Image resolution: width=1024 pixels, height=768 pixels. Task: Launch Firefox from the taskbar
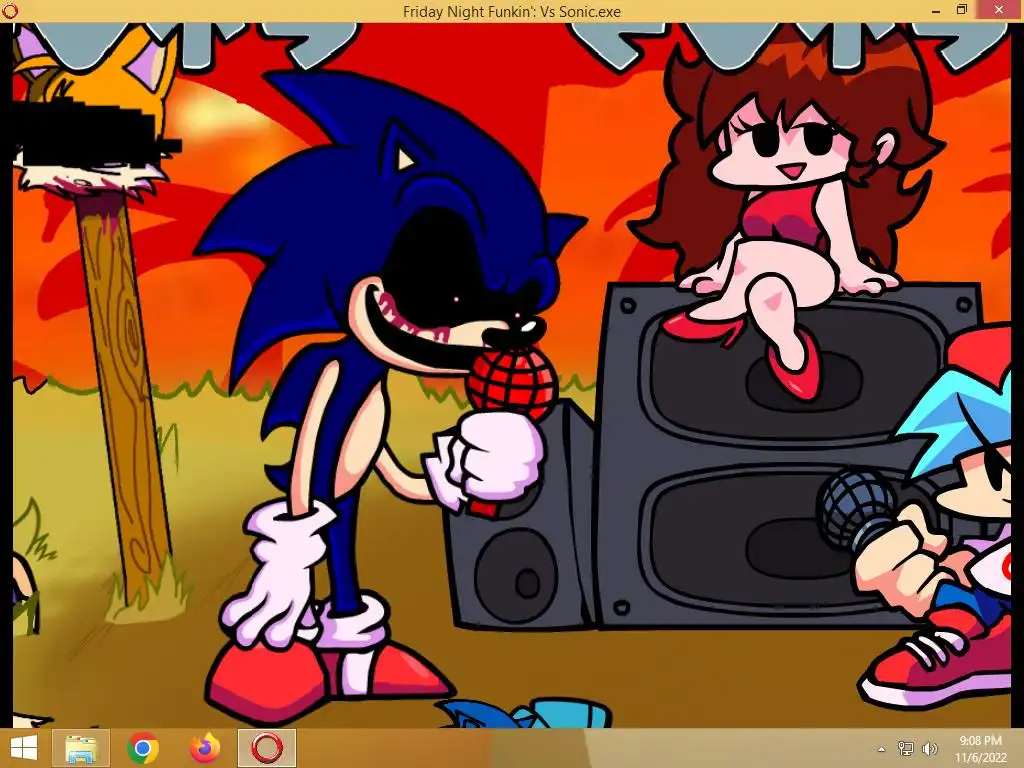click(x=204, y=748)
